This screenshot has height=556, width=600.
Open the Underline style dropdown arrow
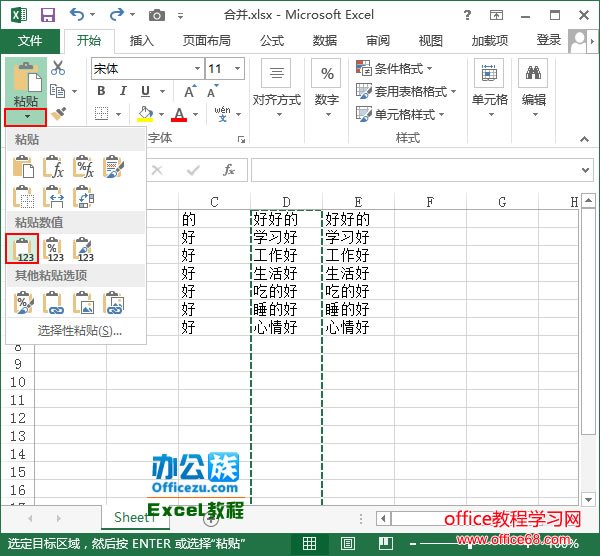pyautogui.click(x=163, y=91)
